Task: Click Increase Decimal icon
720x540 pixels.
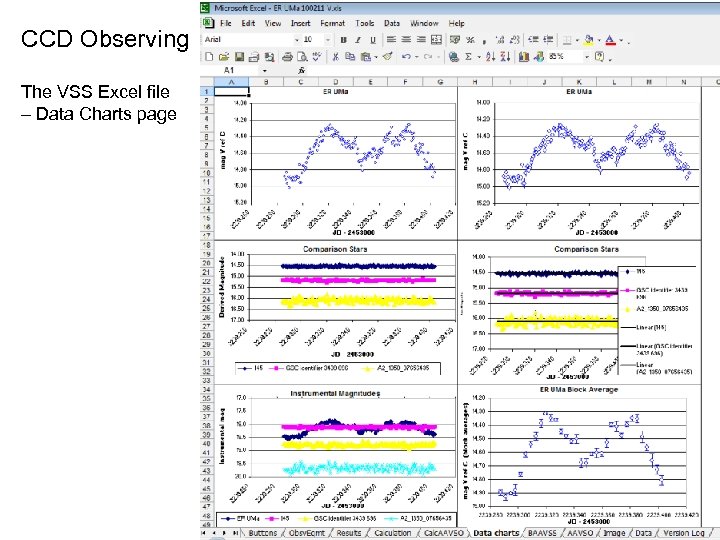Action: tap(500, 40)
